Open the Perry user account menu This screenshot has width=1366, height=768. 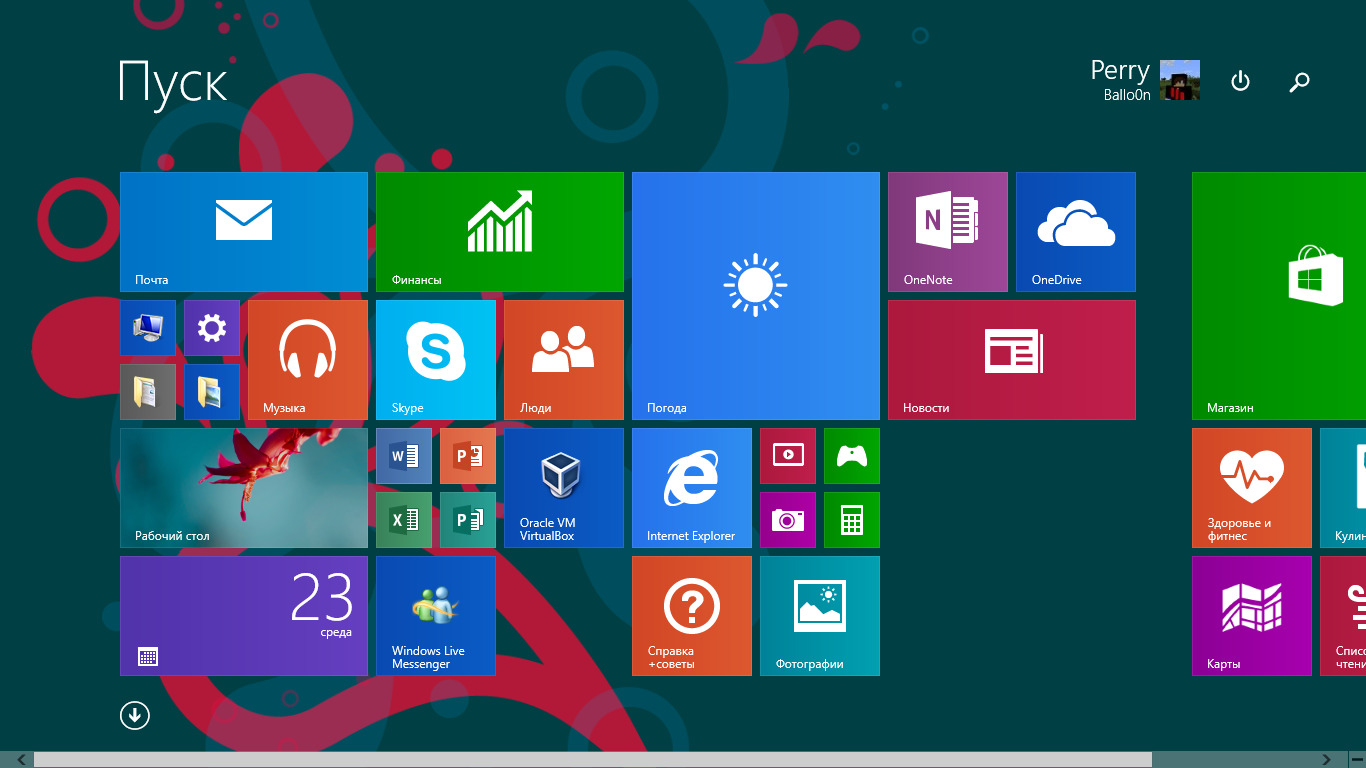pyautogui.click(x=1144, y=81)
